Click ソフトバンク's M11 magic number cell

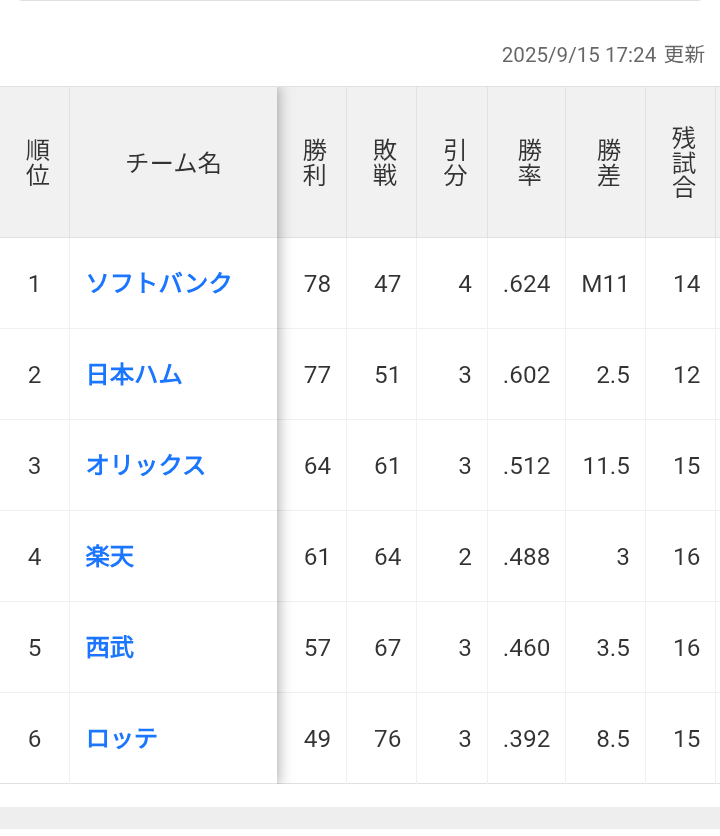(x=605, y=284)
